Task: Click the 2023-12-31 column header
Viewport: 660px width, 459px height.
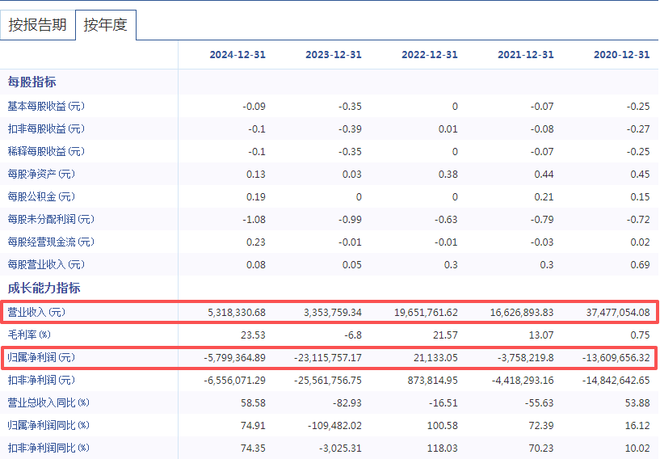Action: (x=334, y=55)
